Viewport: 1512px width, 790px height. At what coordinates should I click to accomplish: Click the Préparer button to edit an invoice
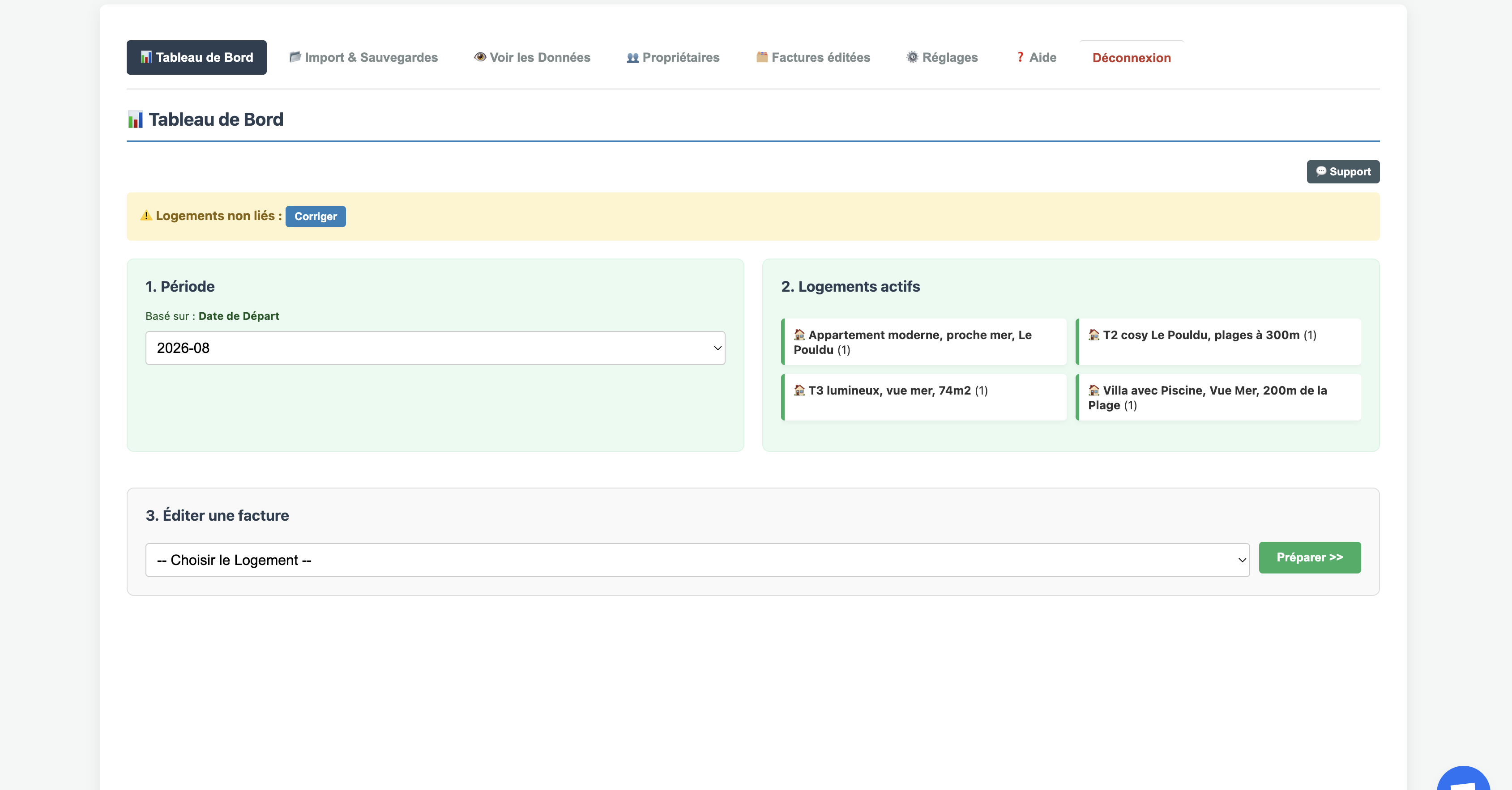1310,557
